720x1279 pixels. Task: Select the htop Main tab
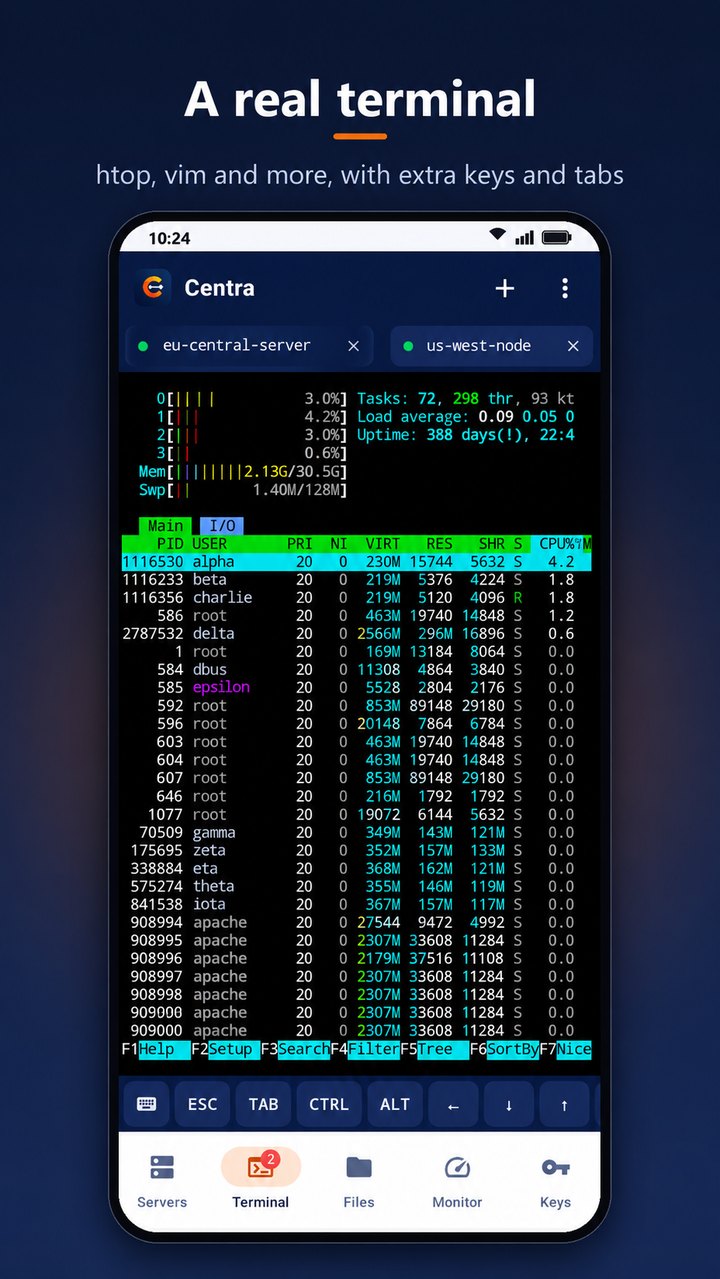(x=166, y=526)
